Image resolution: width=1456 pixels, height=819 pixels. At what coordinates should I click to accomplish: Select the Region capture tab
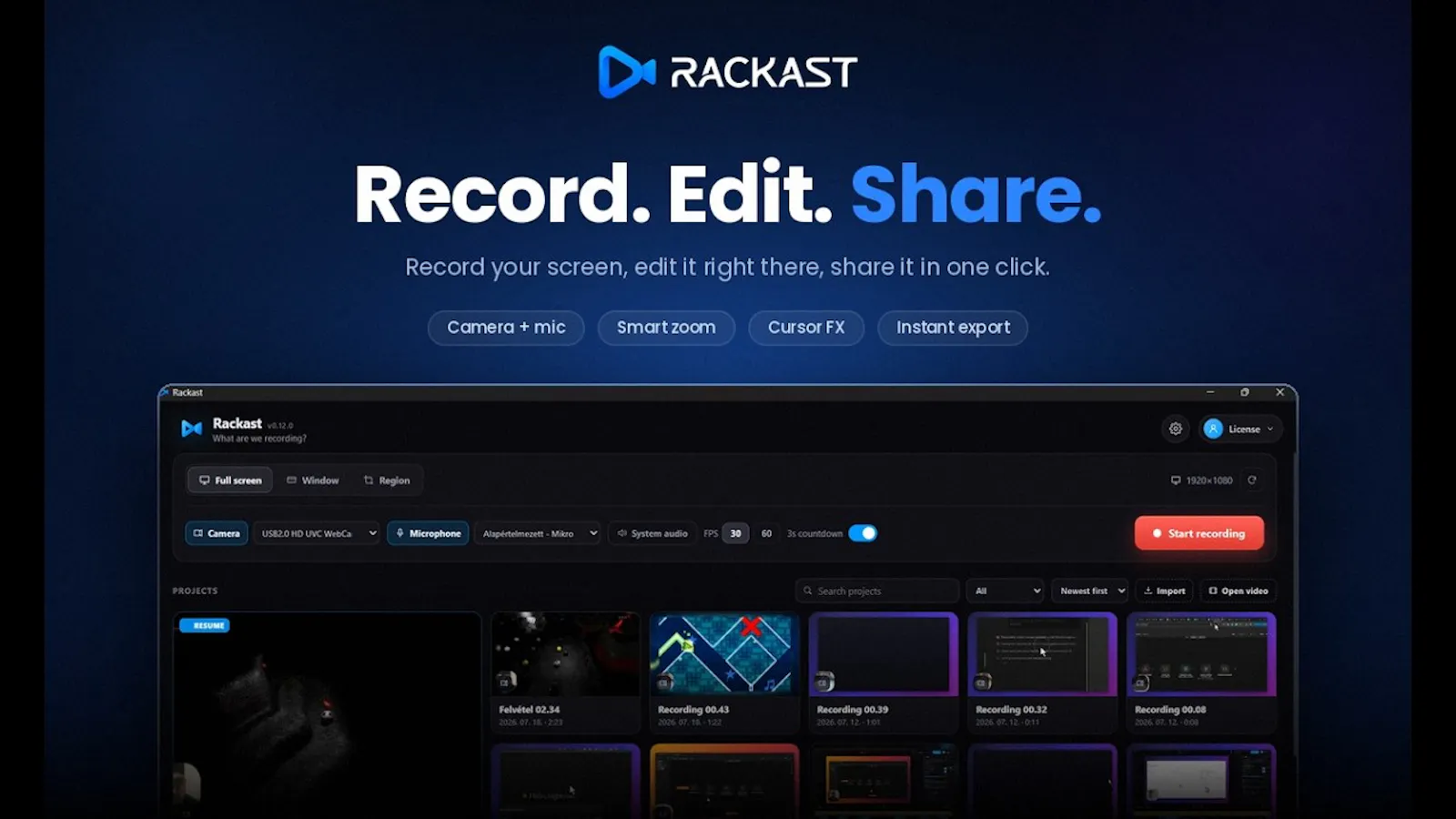387,480
